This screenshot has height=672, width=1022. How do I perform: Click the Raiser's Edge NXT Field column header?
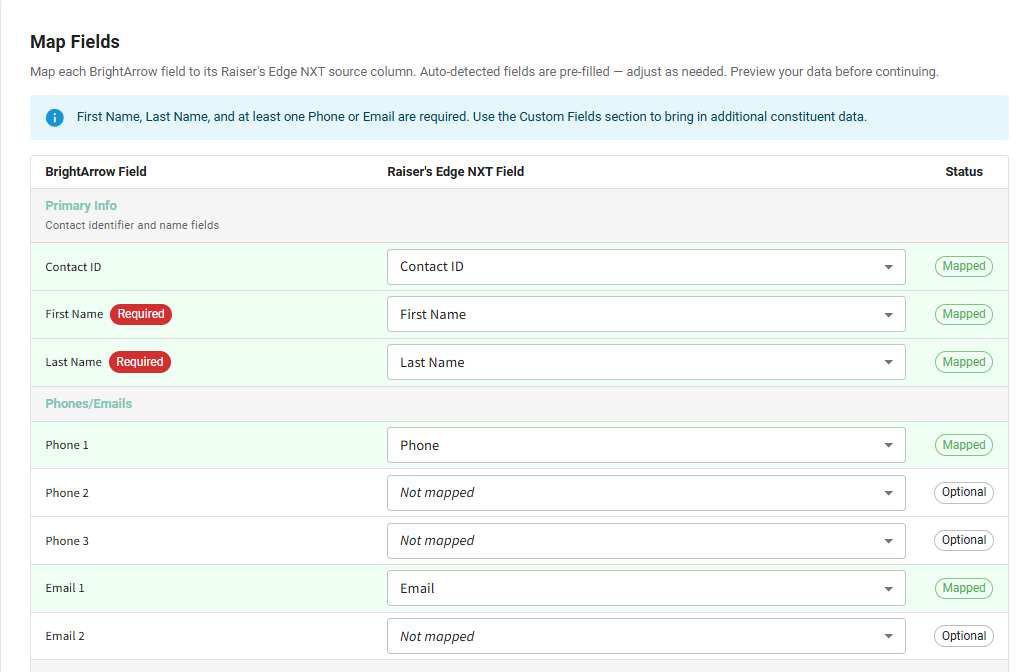(456, 172)
